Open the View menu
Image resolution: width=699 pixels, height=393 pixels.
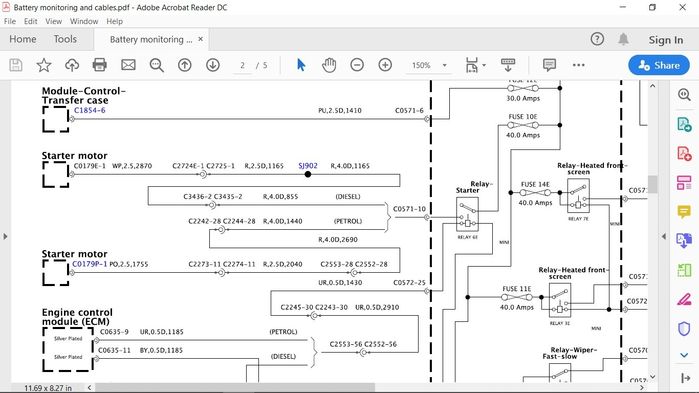pyautogui.click(x=53, y=21)
